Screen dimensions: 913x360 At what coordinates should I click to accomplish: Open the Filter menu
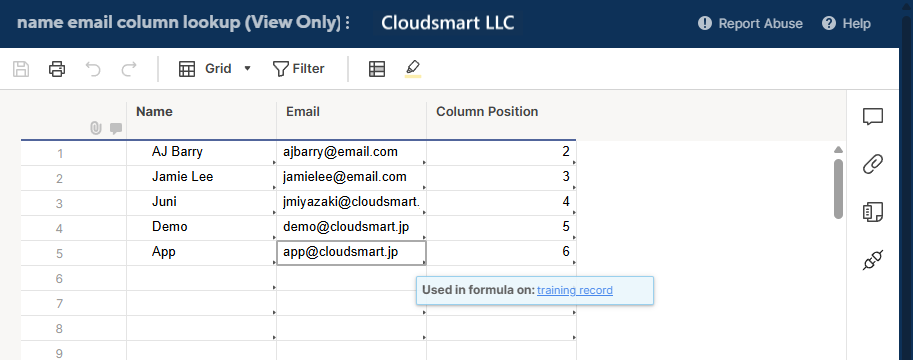(x=298, y=69)
